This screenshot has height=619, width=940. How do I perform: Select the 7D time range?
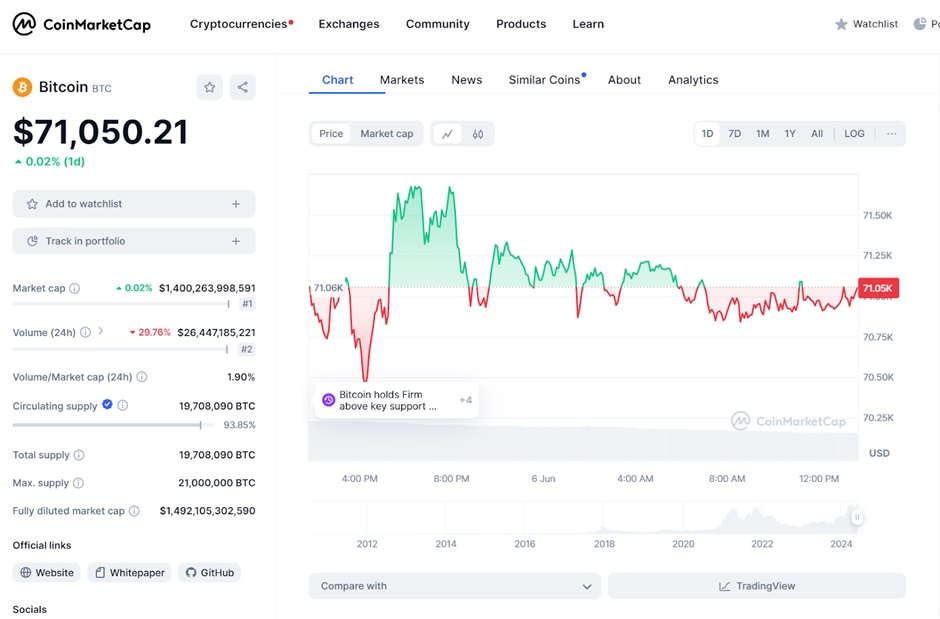(x=734, y=134)
